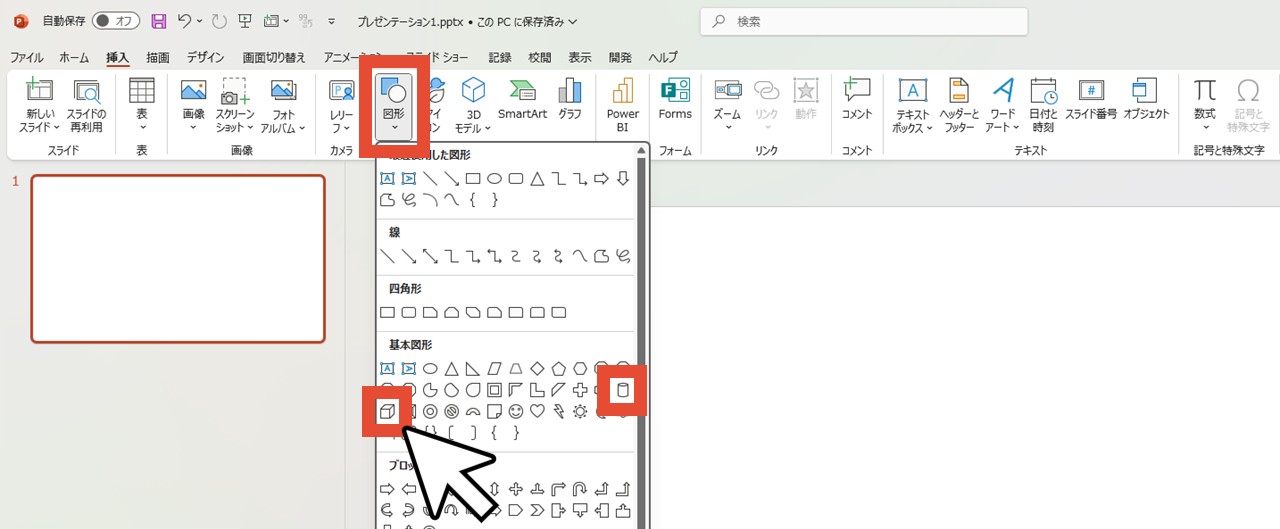This screenshot has width=1280, height=529.
Task: Choose the cross plus shape
Action: tap(580, 390)
